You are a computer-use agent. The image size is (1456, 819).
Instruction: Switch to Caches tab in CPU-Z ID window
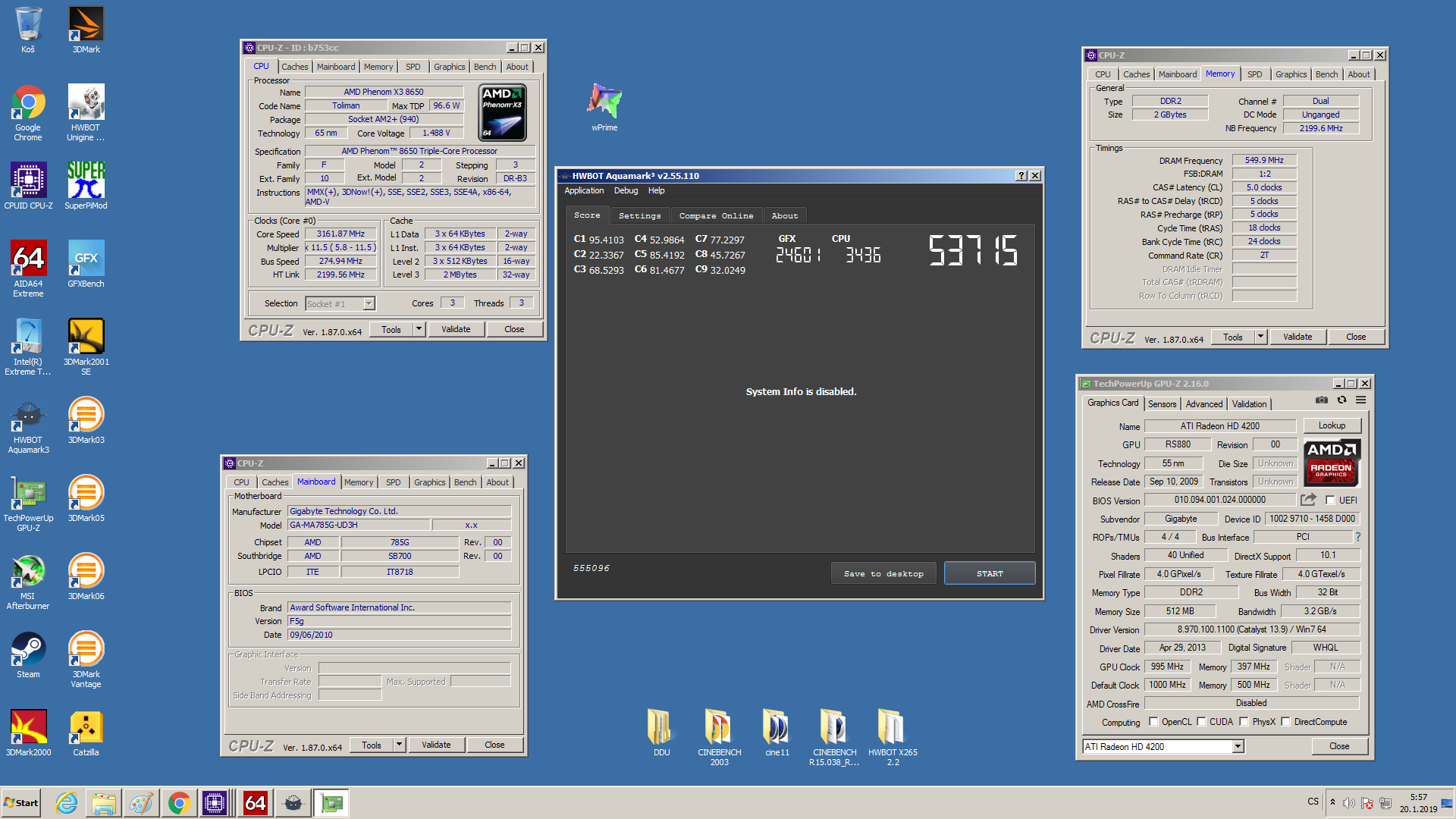tap(294, 67)
